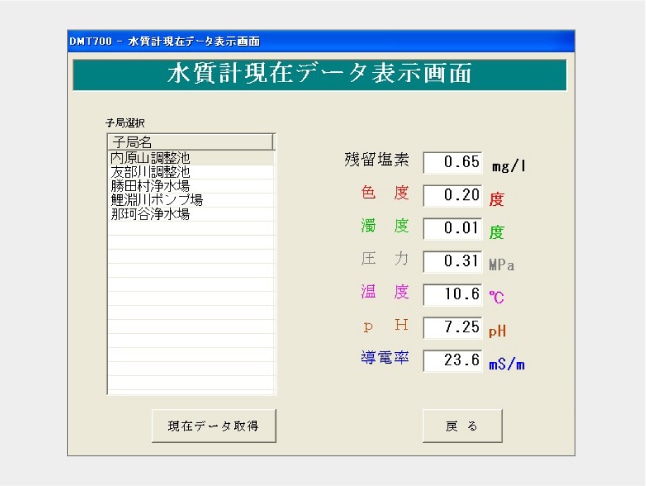Select 友部川調整池 from the list
Screen dimensions: 646x486
[x=150, y=172]
